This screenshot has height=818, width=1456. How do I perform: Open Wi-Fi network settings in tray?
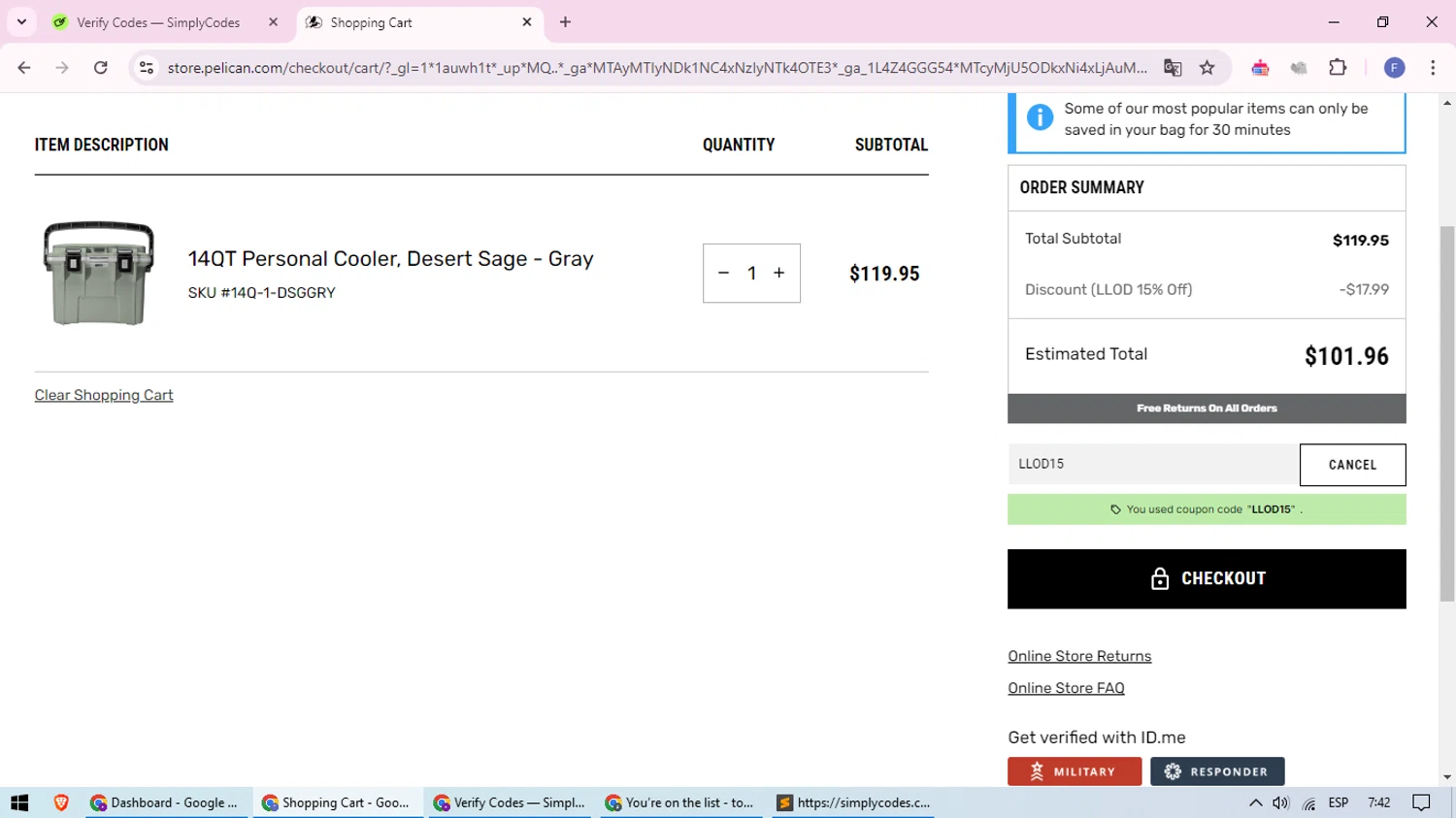click(x=1309, y=802)
